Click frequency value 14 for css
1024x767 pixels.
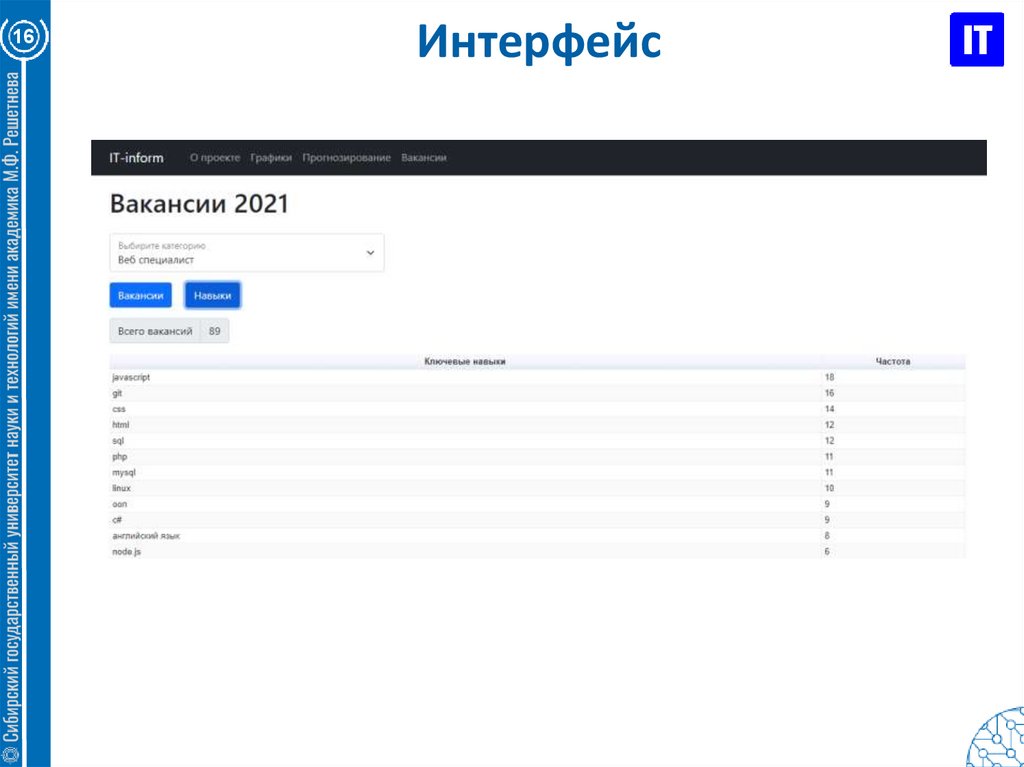point(829,409)
